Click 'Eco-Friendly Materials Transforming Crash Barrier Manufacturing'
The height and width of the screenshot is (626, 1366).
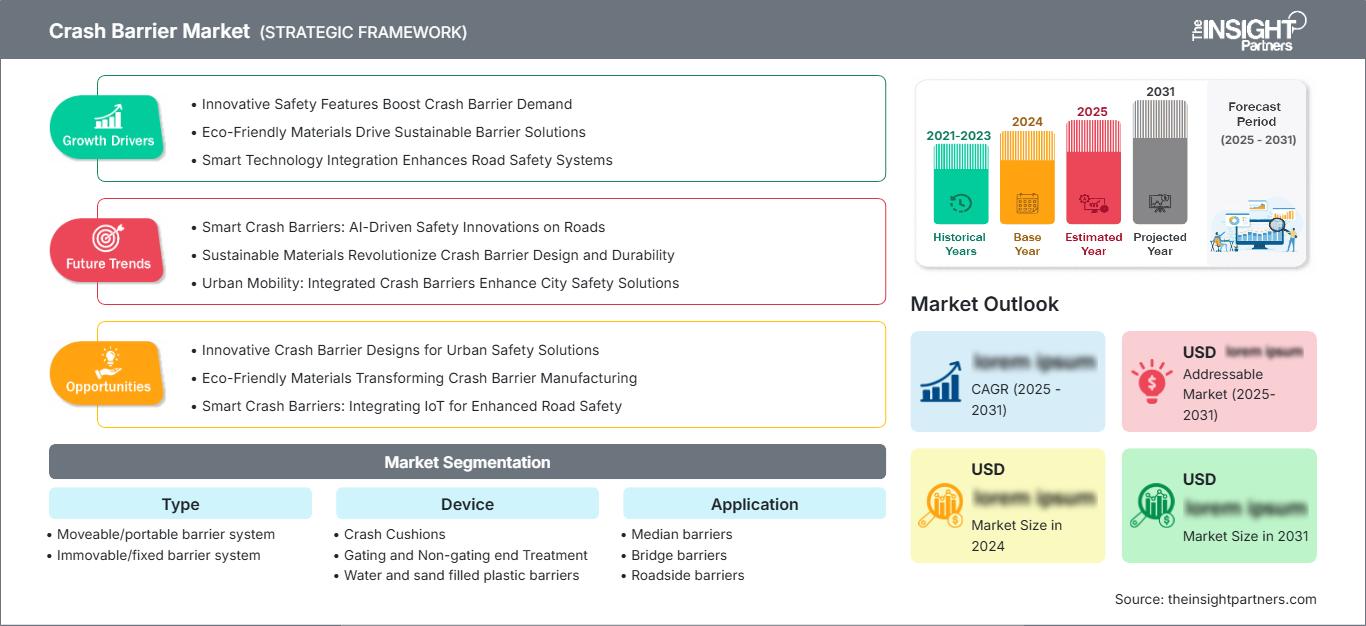(419, 378)
